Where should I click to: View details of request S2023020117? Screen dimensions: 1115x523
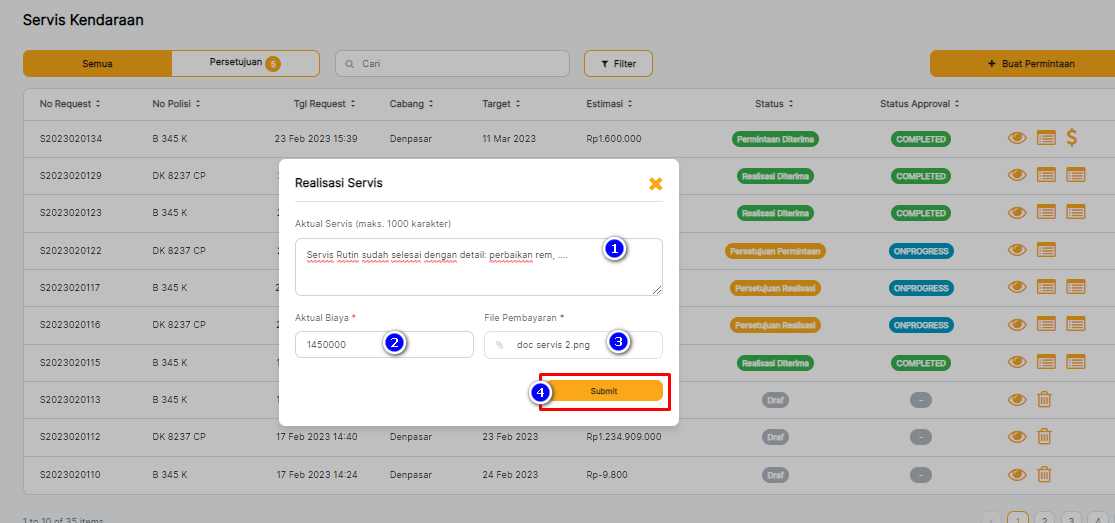[x=1017, y=288]
